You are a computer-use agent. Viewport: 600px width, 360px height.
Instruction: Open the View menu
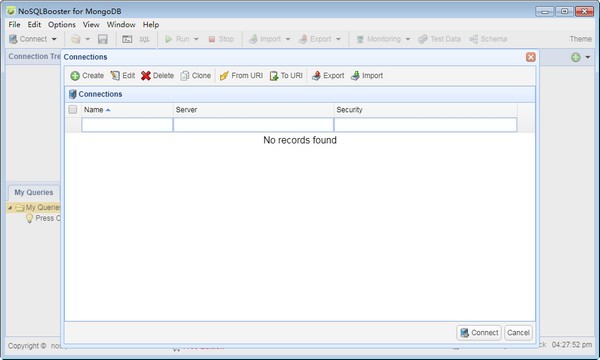pos(91,24)
